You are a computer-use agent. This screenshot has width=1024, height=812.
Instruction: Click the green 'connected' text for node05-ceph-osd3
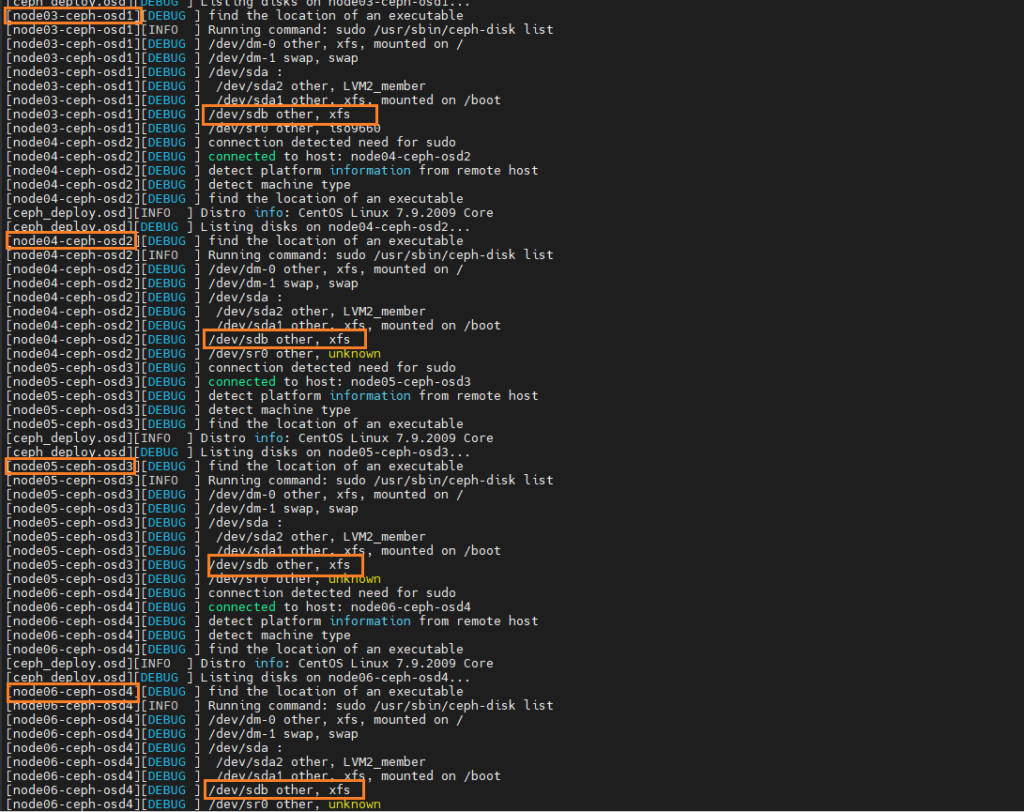pyautogui.click(x=241, y=381)
